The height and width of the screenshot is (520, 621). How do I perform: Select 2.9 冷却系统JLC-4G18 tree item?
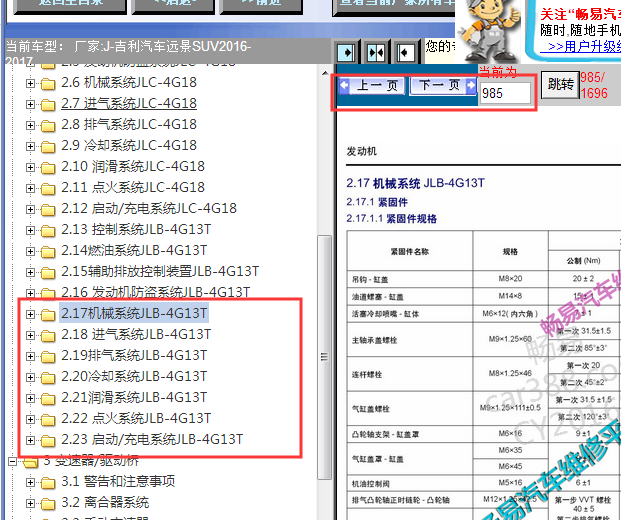(129, 145)
